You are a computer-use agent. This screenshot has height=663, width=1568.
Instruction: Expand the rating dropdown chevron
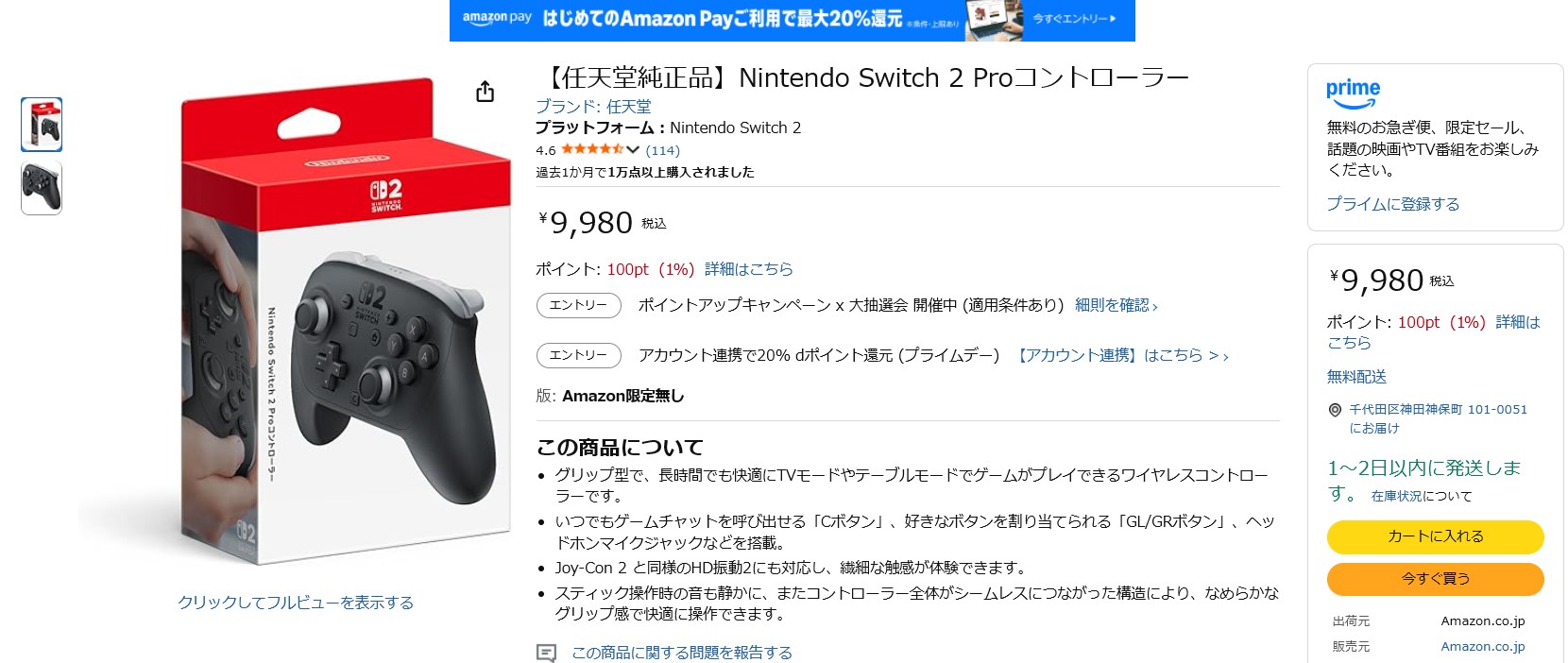click(x=633, y=150)
